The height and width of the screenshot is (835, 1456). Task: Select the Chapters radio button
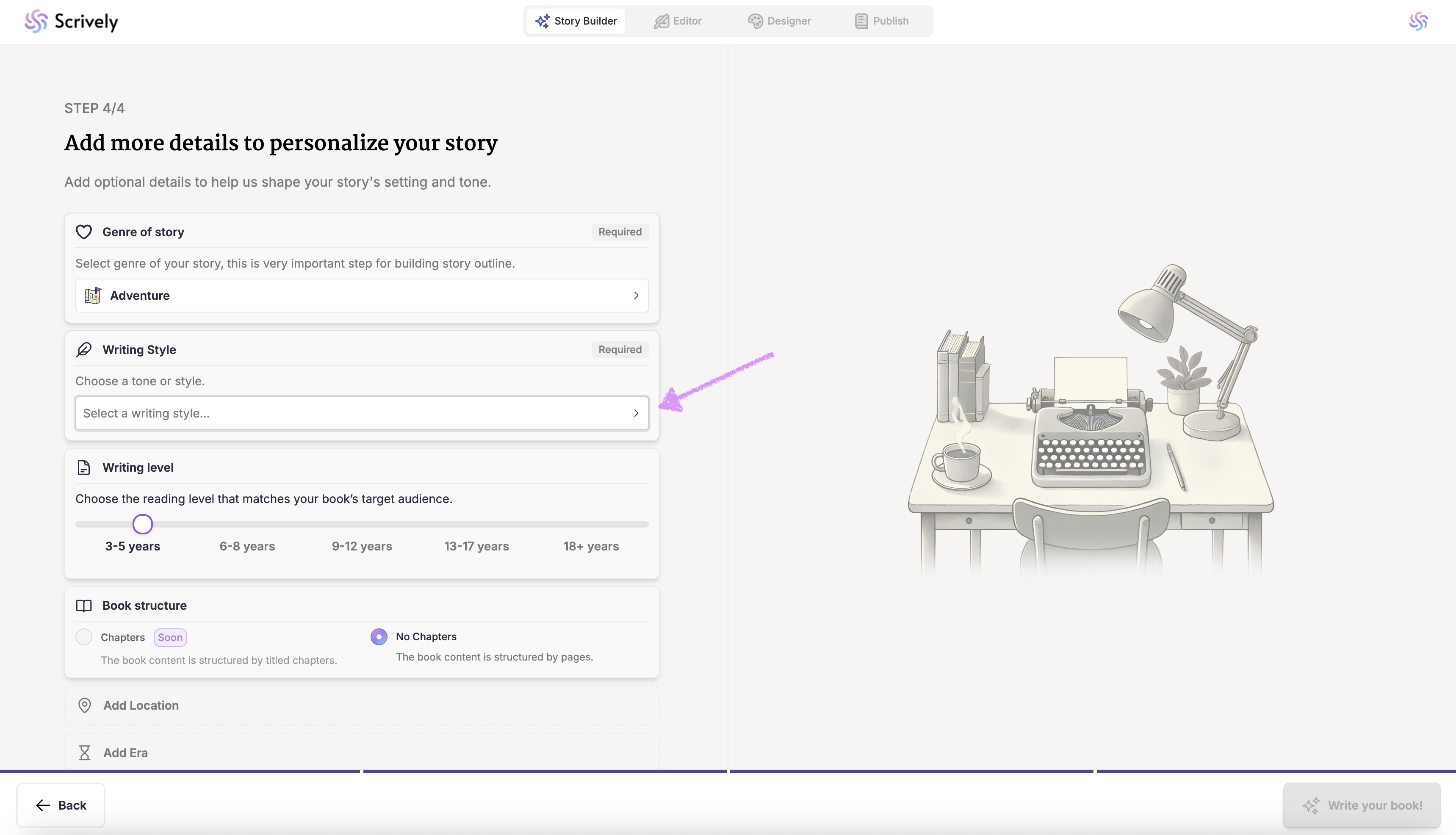coord(84,637)
